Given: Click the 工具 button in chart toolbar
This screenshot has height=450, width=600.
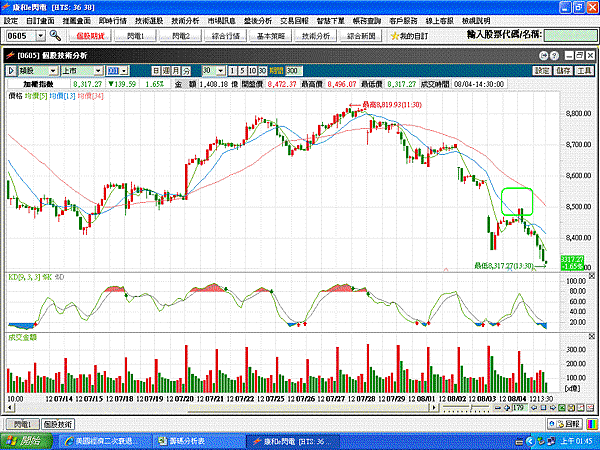Looking at the screenshot, I should coord(584,71).
